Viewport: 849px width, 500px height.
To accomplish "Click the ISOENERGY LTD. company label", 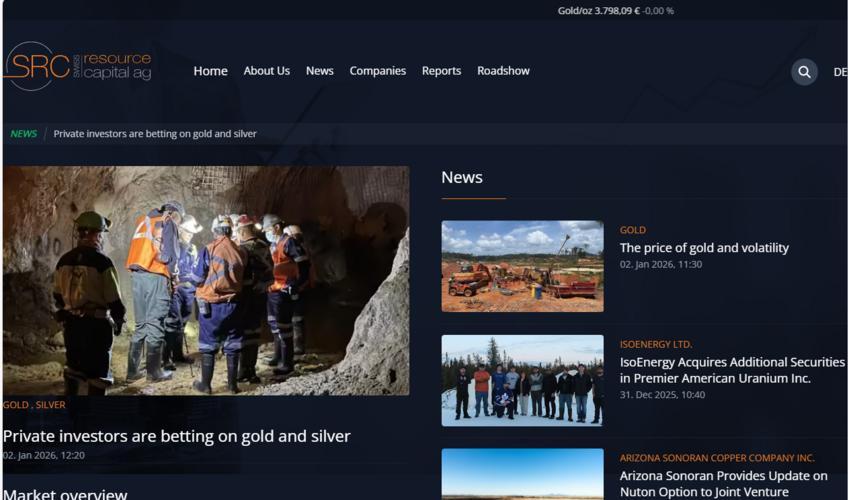I will click(656, 345).
